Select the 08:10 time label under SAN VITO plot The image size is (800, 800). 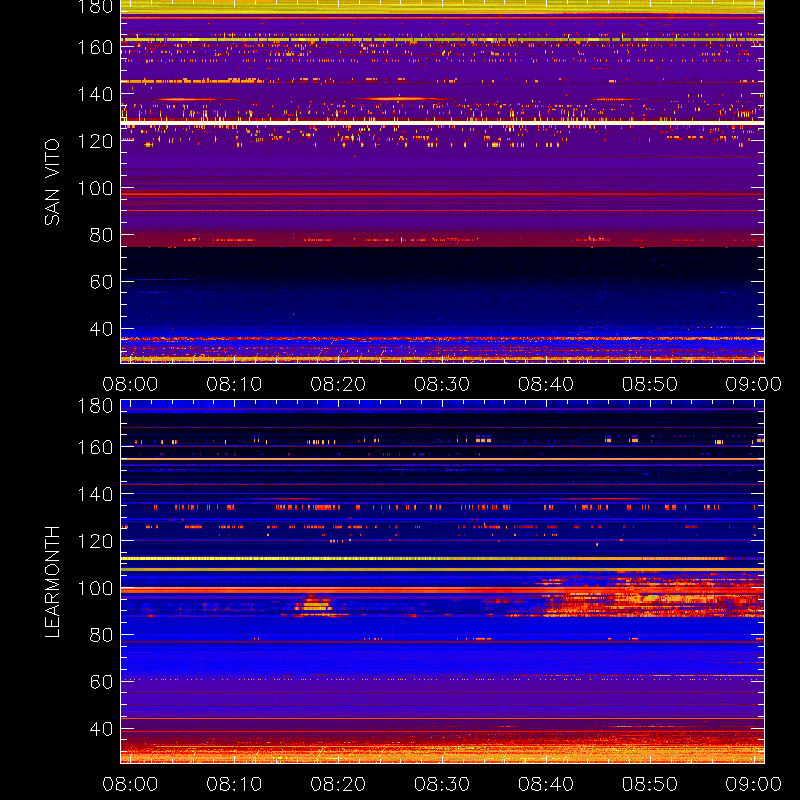pyautogui.click(x=234, y=384)
